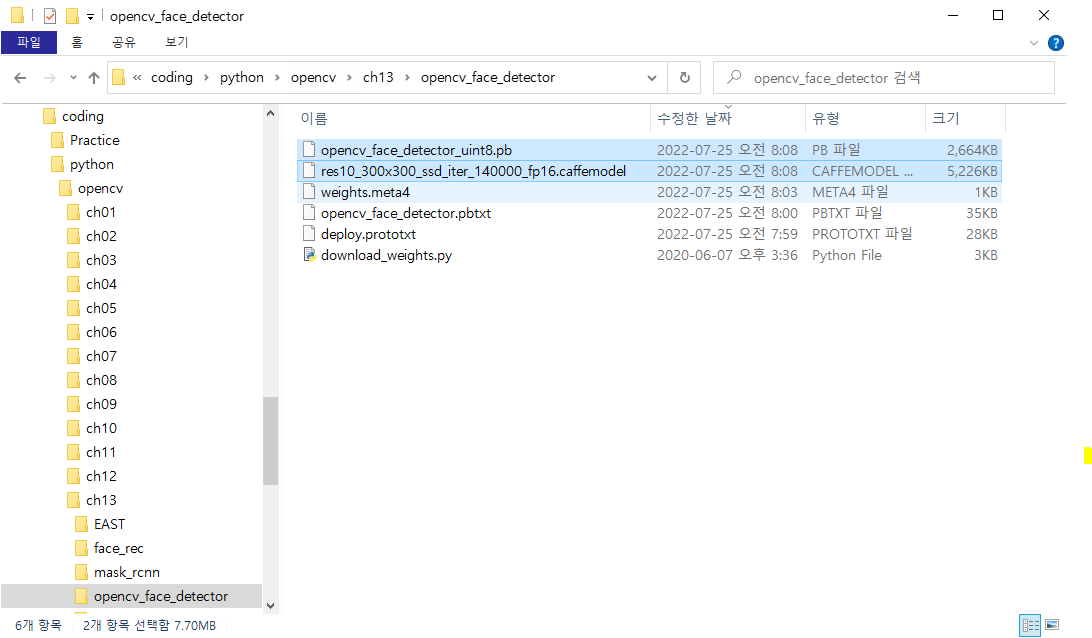
Task: Expand the address bar breadcrumb chevron after opencv
Action: pos(349,77)
